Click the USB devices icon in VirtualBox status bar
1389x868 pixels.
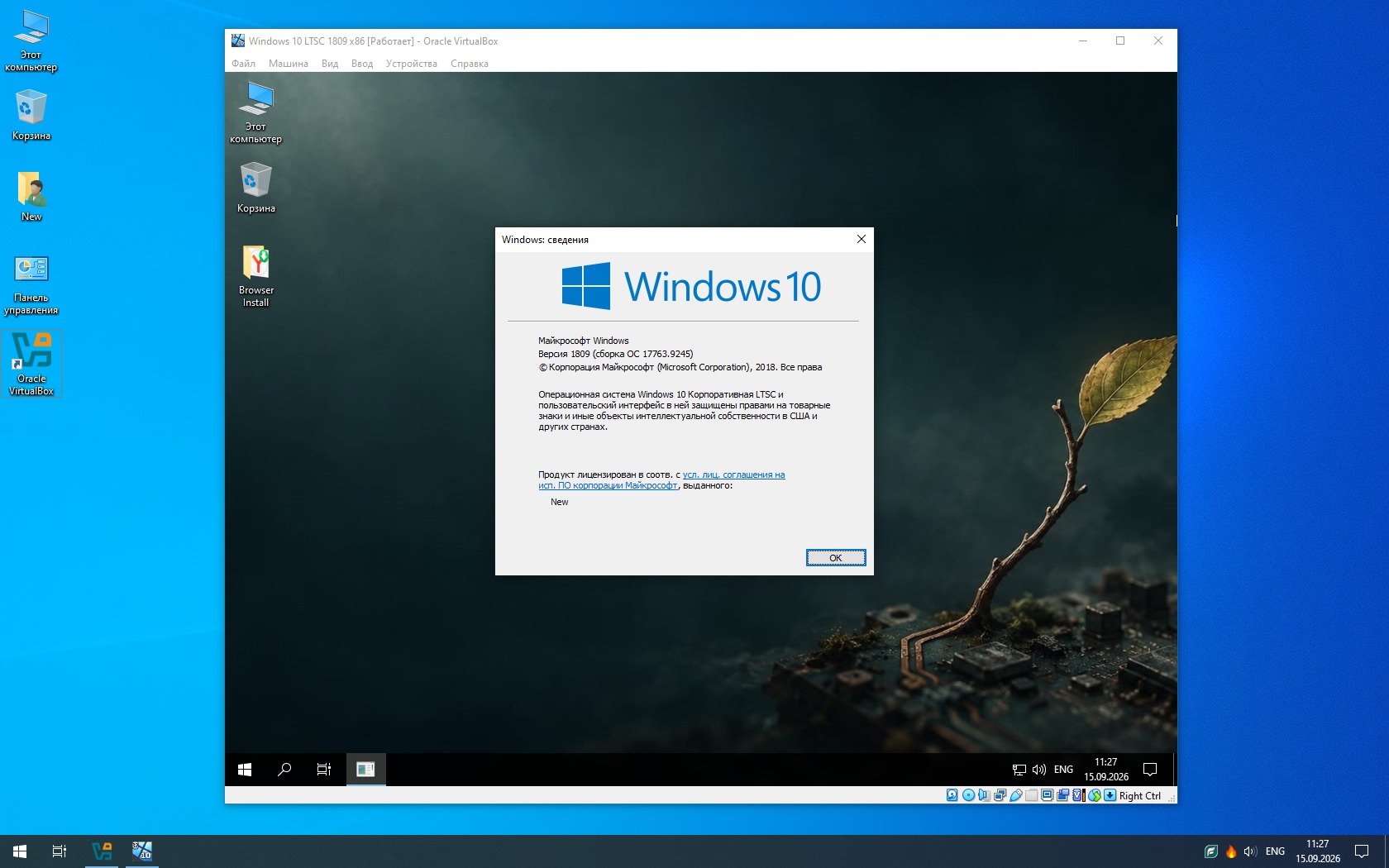[1016, 795]
